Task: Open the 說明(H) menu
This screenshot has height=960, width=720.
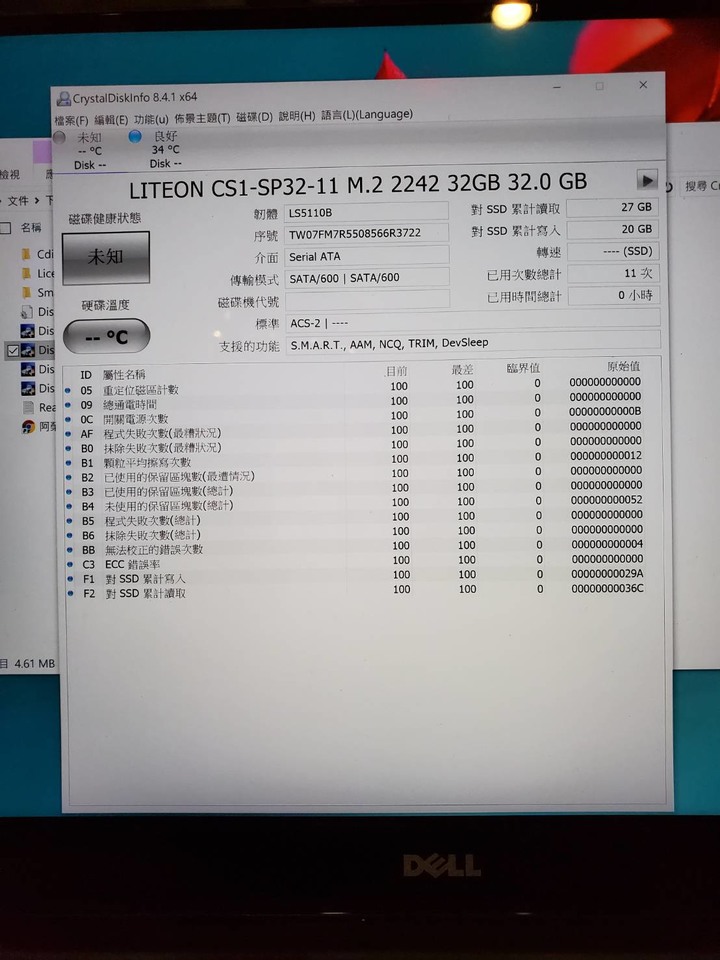Action: click(x=297, y=116)
